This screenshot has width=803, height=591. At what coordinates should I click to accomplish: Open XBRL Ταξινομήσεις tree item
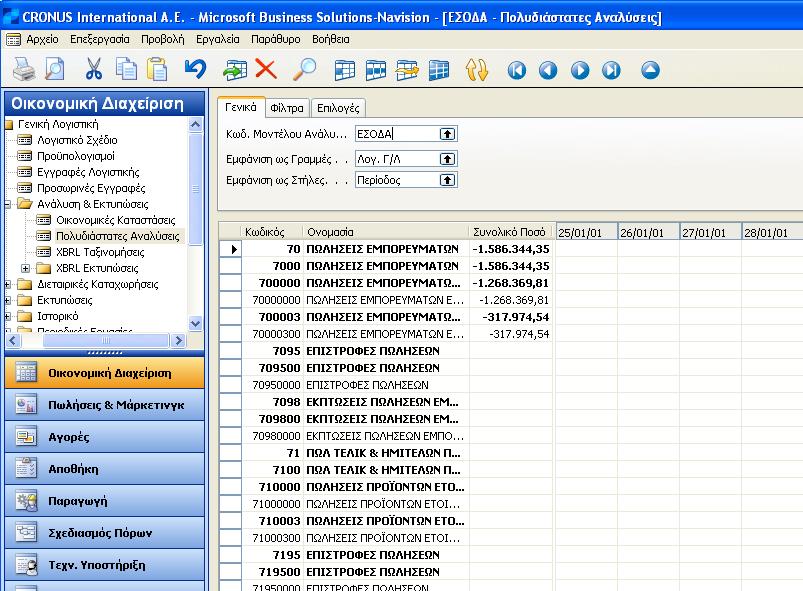pyautogui.click(x=100, y=252)
